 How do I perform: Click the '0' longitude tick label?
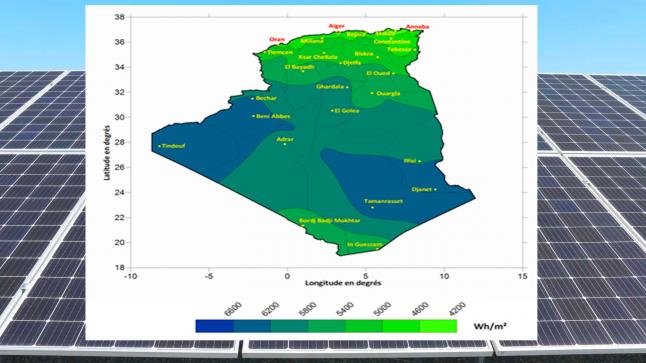tap(287, 276)
